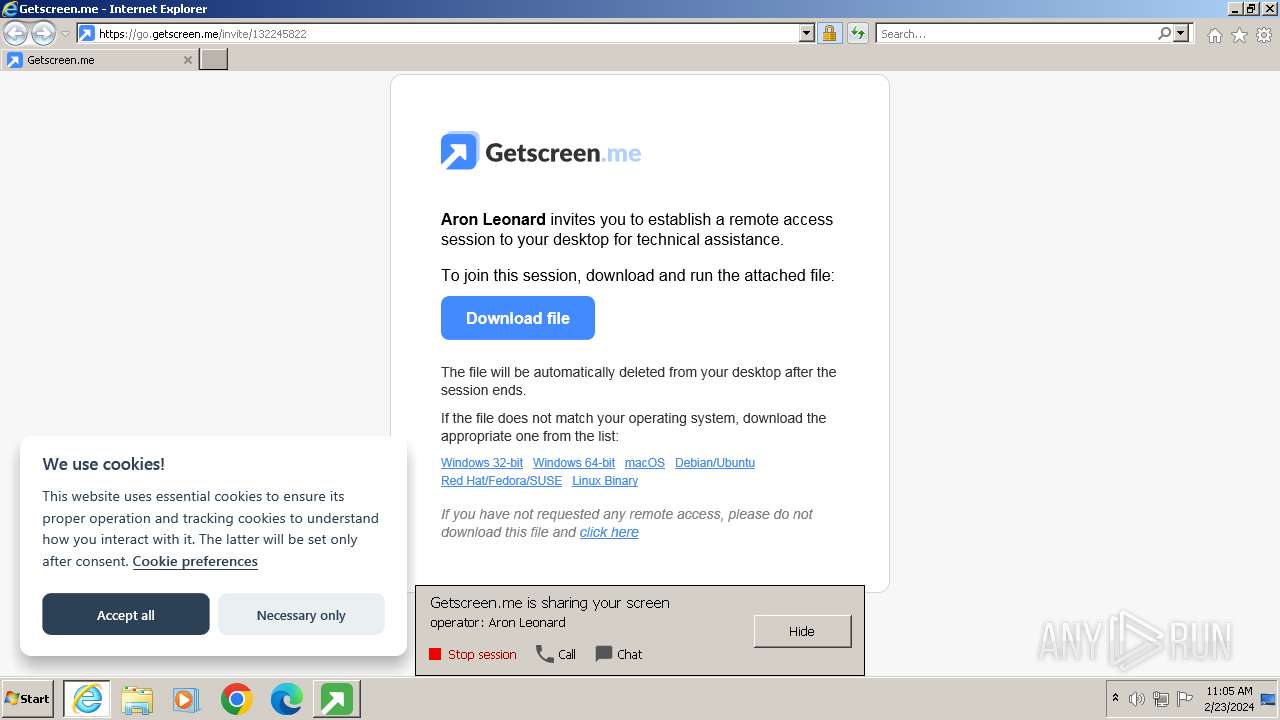Click the 'click here' link

609,532
